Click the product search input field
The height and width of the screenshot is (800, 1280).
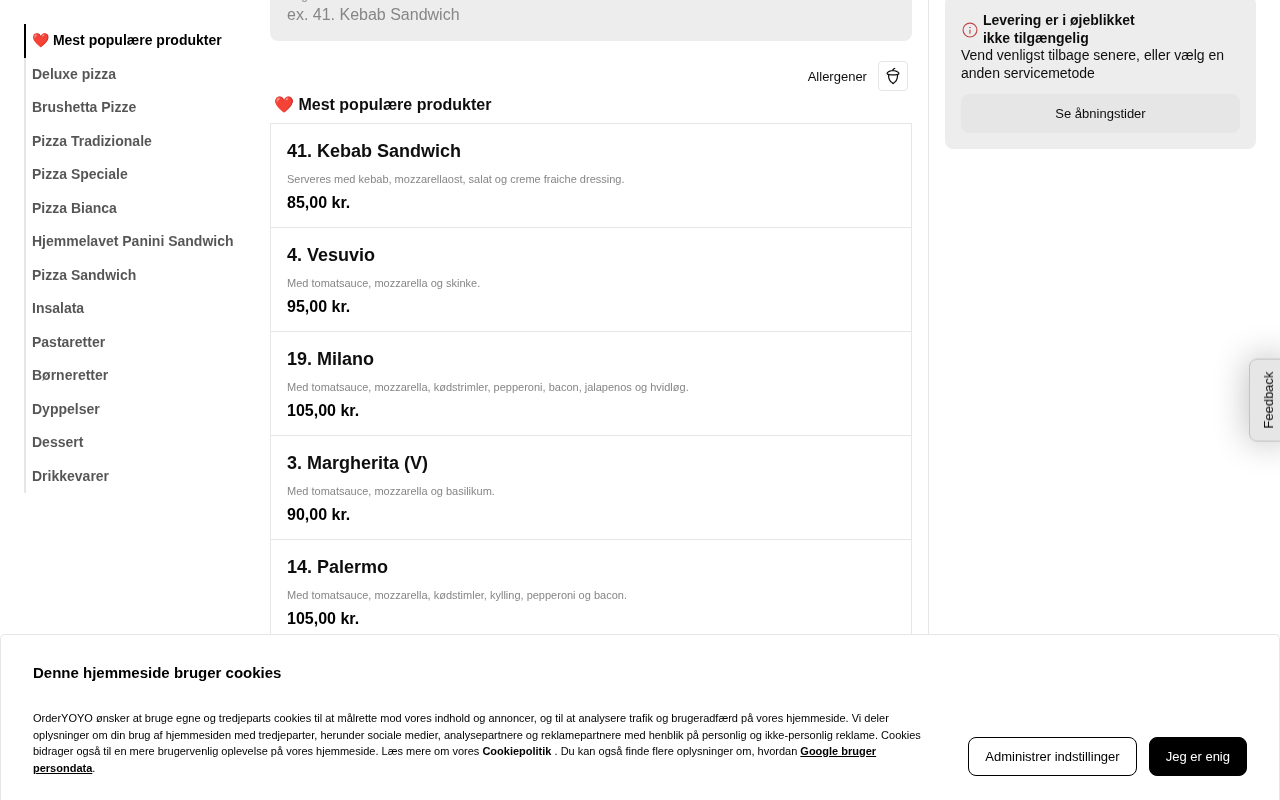coord(590,15)
